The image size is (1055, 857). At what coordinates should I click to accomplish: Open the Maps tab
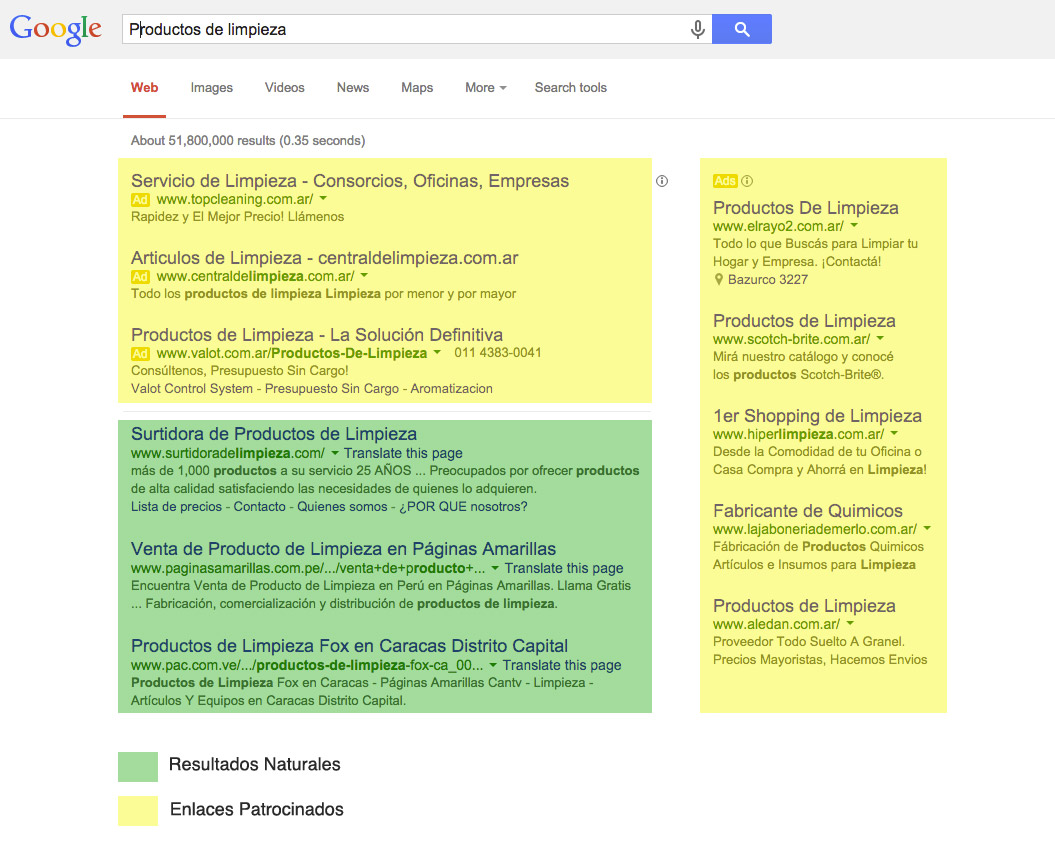pos(417,87)
